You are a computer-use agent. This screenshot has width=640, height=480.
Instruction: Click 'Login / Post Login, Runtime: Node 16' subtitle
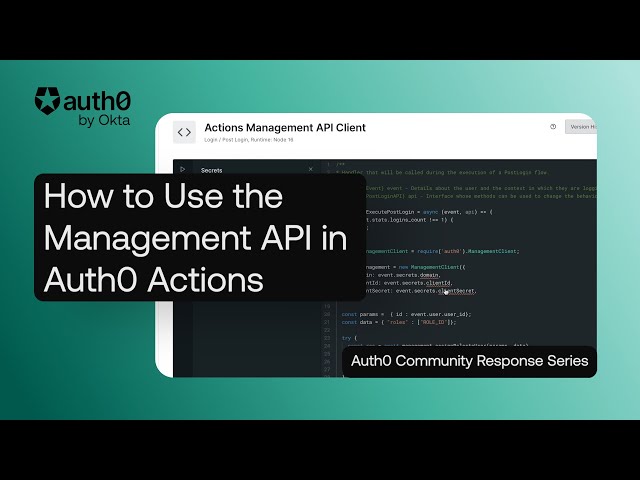tap(249, 140)
